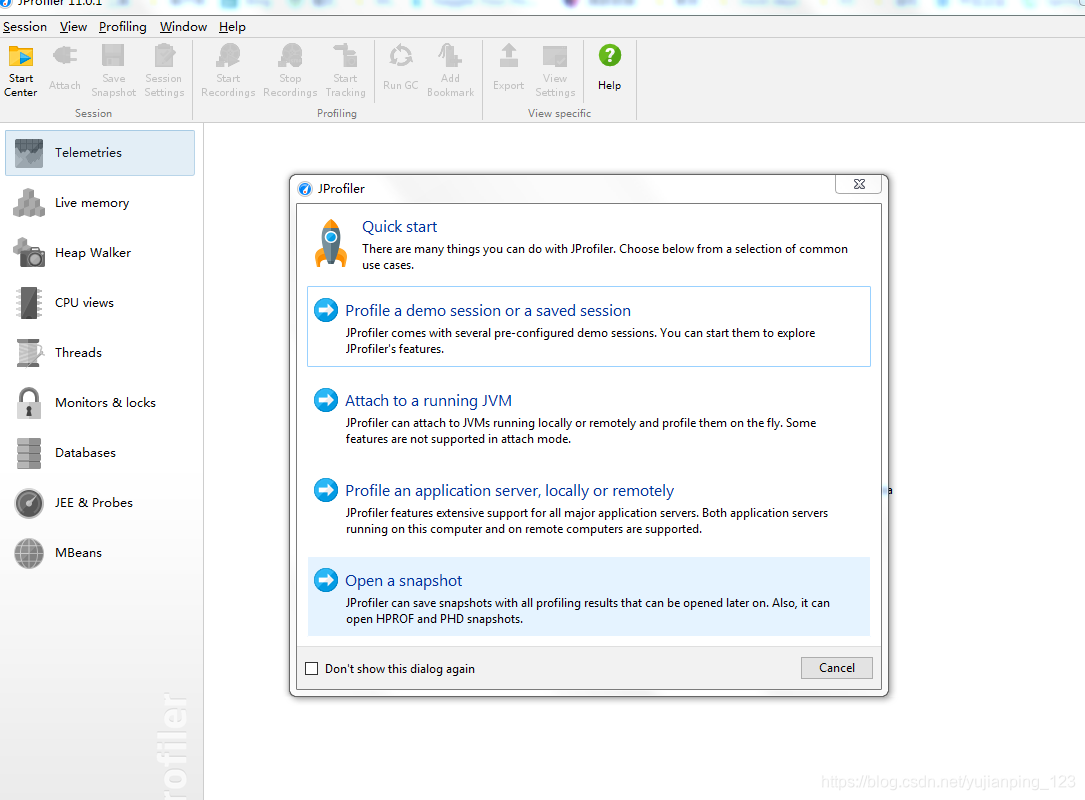This screenshot has height=800, width=1085.
Task: Open the Databases sidebar section
Action: click(100, 453)
